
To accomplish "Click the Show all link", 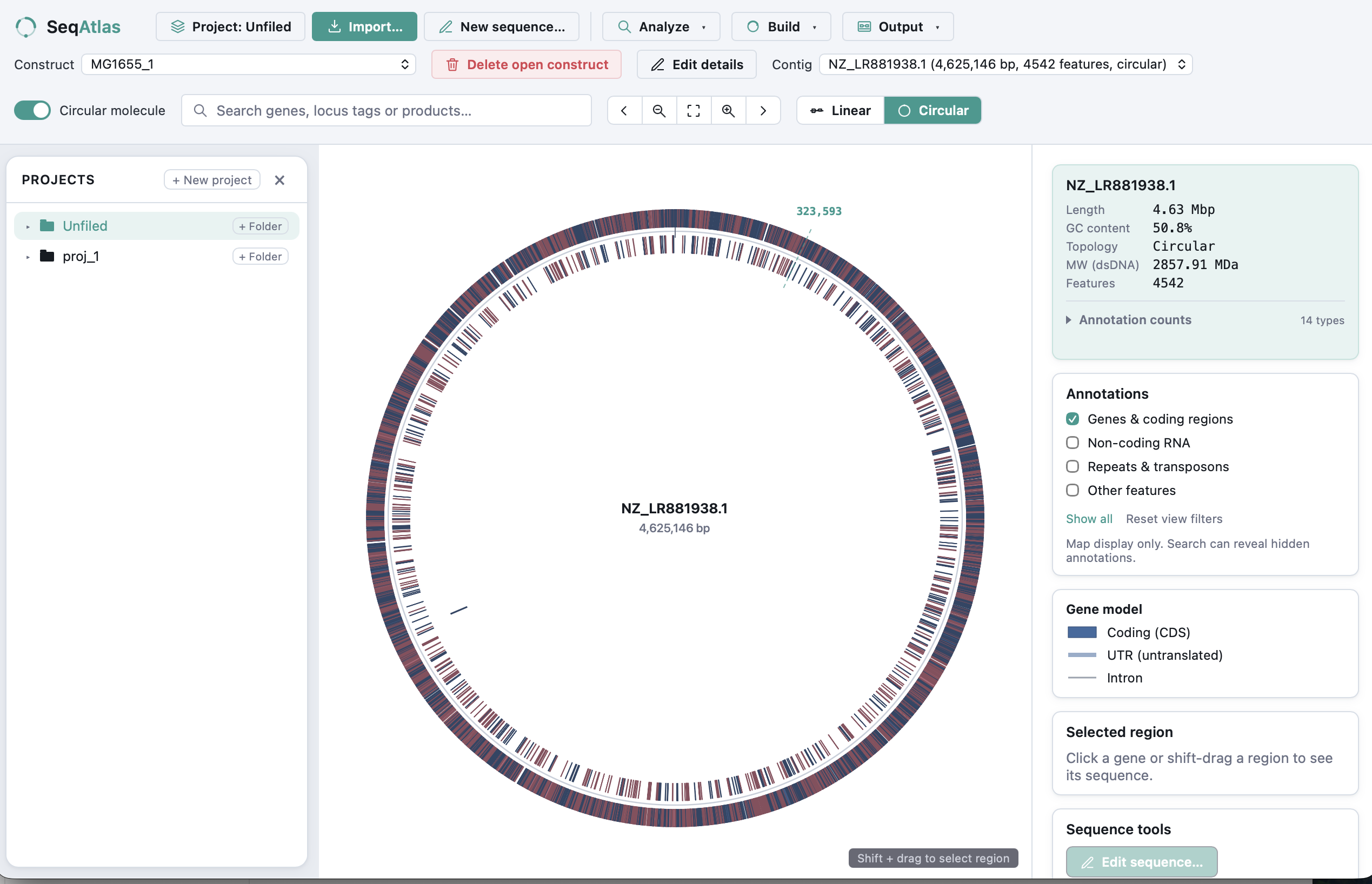I will (1089, 519).
